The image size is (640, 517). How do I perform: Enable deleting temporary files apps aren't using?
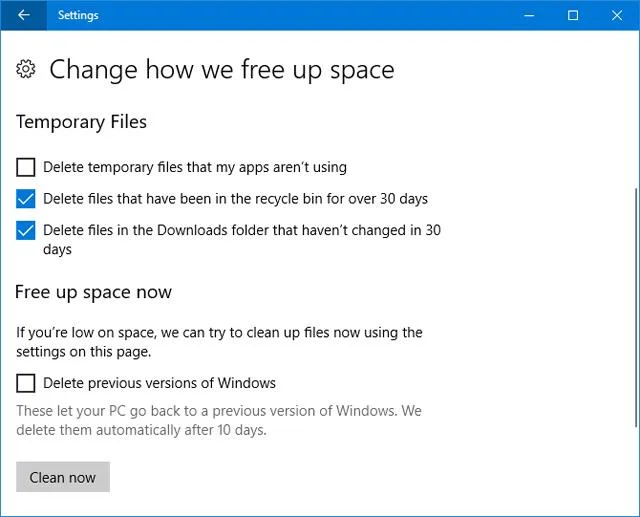click(x=25, y=167)
